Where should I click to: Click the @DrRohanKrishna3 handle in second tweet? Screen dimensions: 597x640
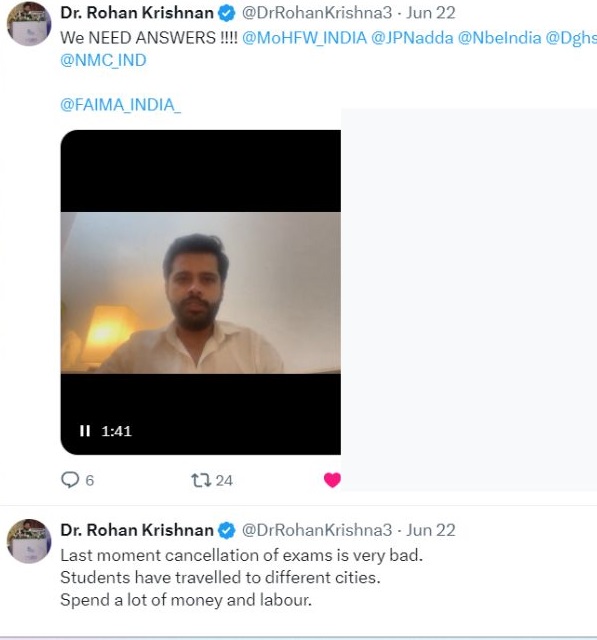317,530
